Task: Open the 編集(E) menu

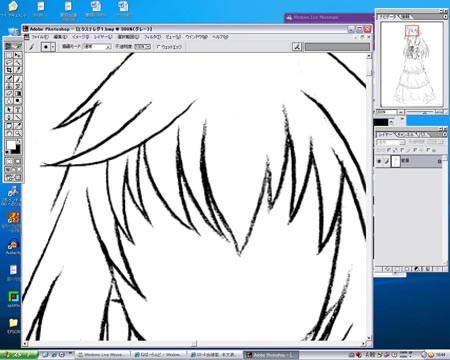Action: point(60,37)
